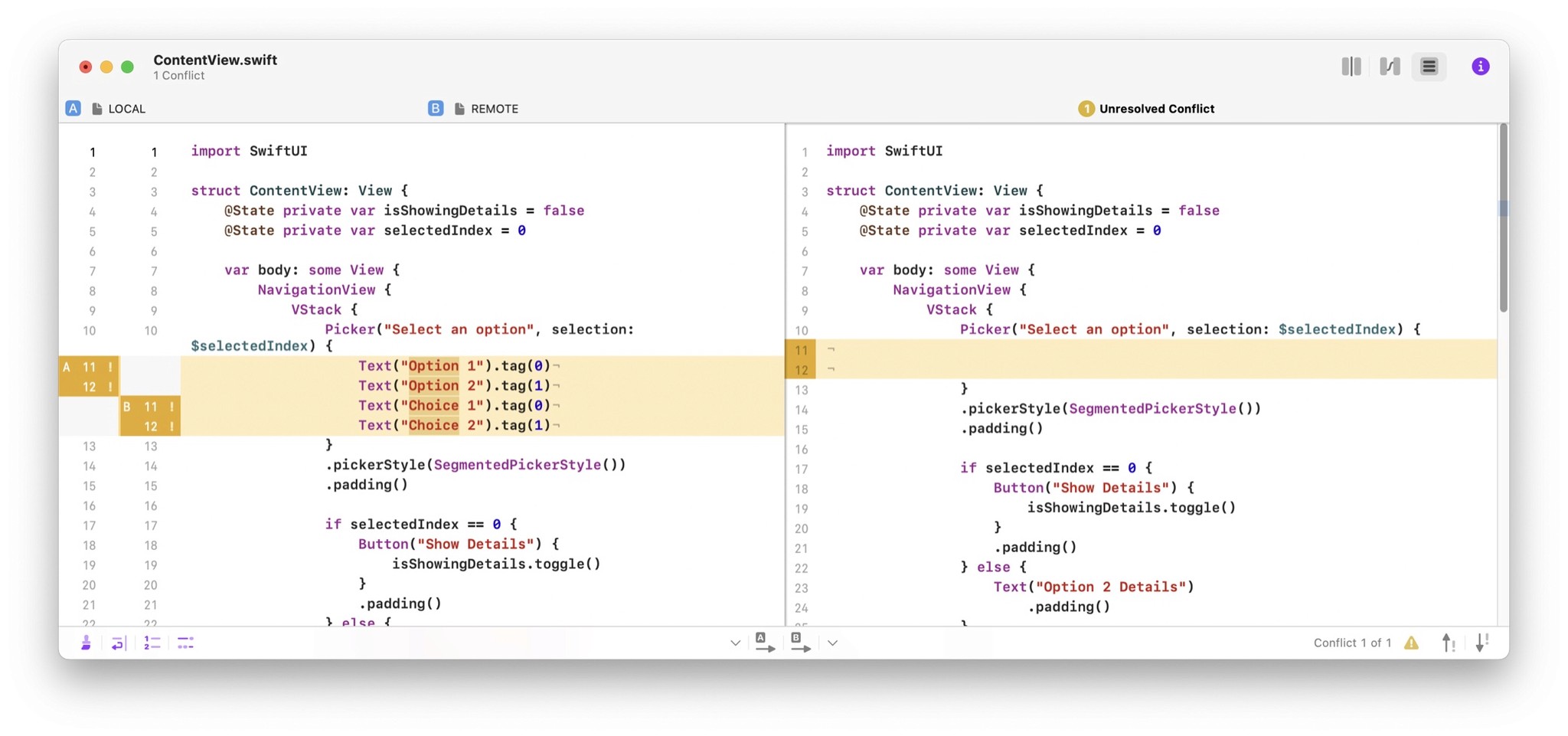
Task: Click empty conflict line 11 in merge pane
Action: [x=1156, y=349]
